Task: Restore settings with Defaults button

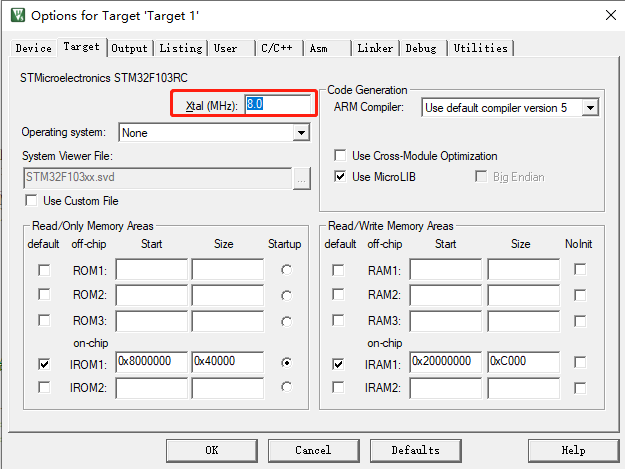Action: [416, 451]
